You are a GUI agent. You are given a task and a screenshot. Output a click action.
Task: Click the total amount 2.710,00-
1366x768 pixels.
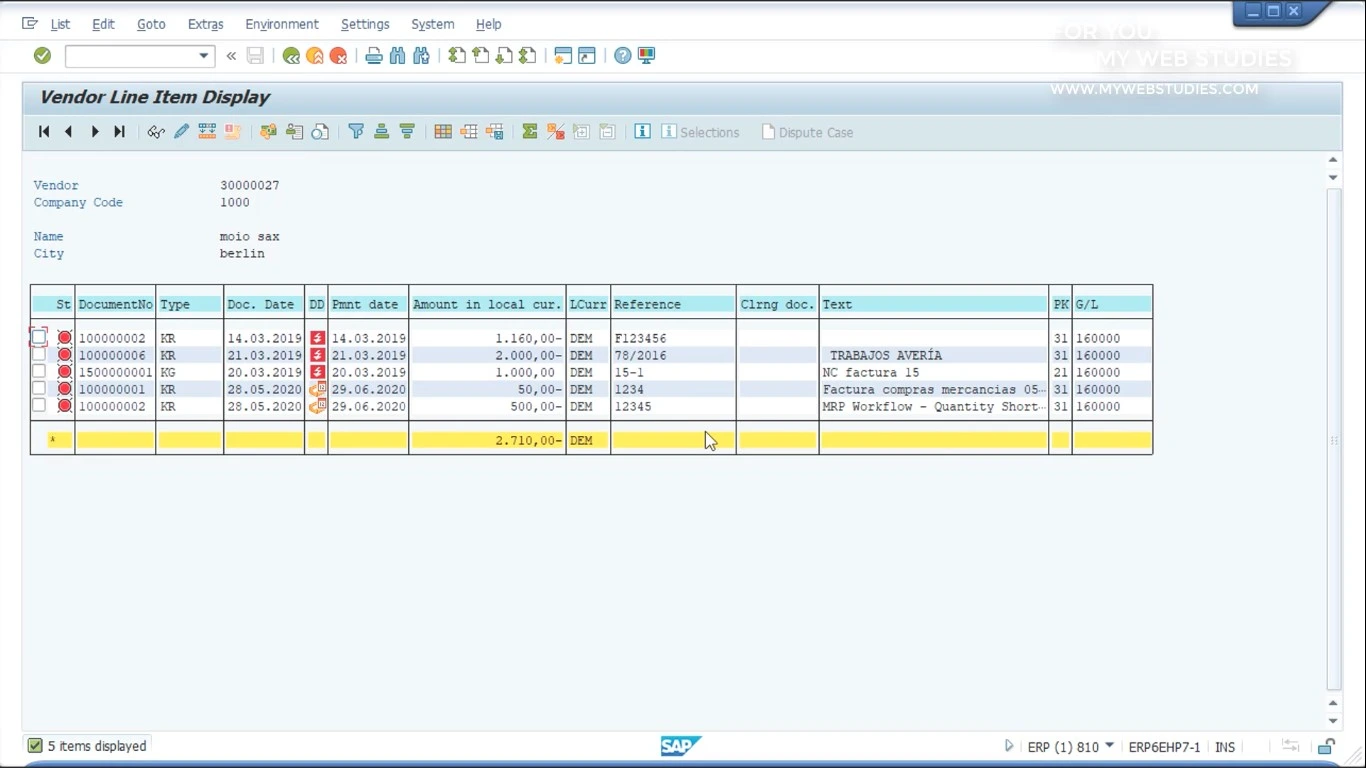(528, 440)
